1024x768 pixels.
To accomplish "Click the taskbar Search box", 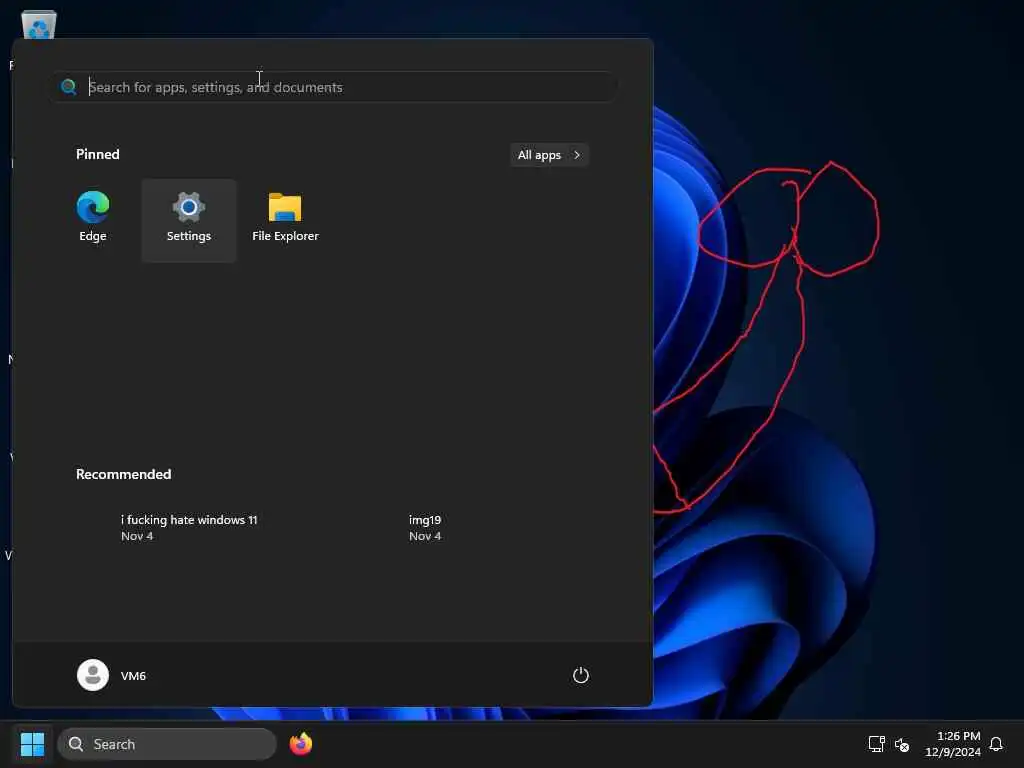I will point(167,744).
